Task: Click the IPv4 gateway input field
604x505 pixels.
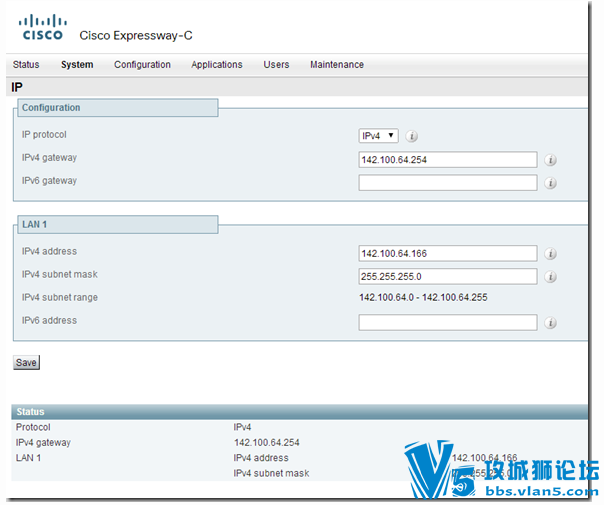Action: tap(448, 159)
